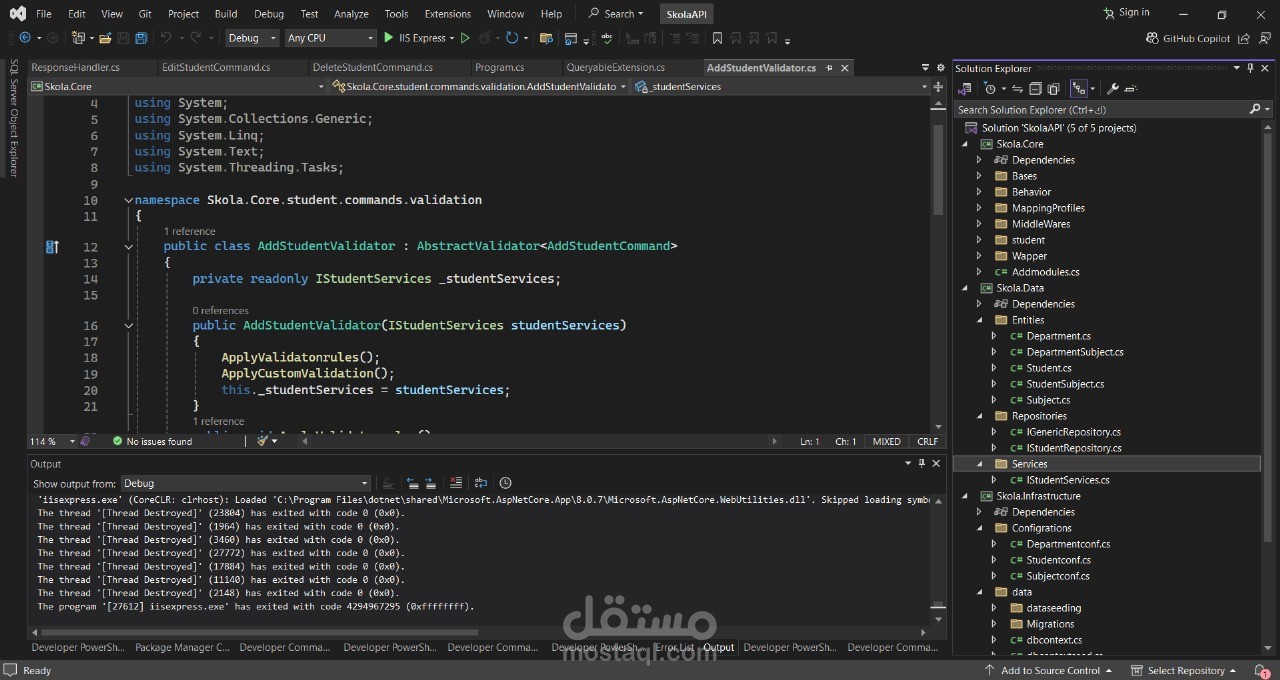Click the clock icon in Output toolbar
Image resolution: width=1280 pixels, height=680 pixels.
click(505, 483)
